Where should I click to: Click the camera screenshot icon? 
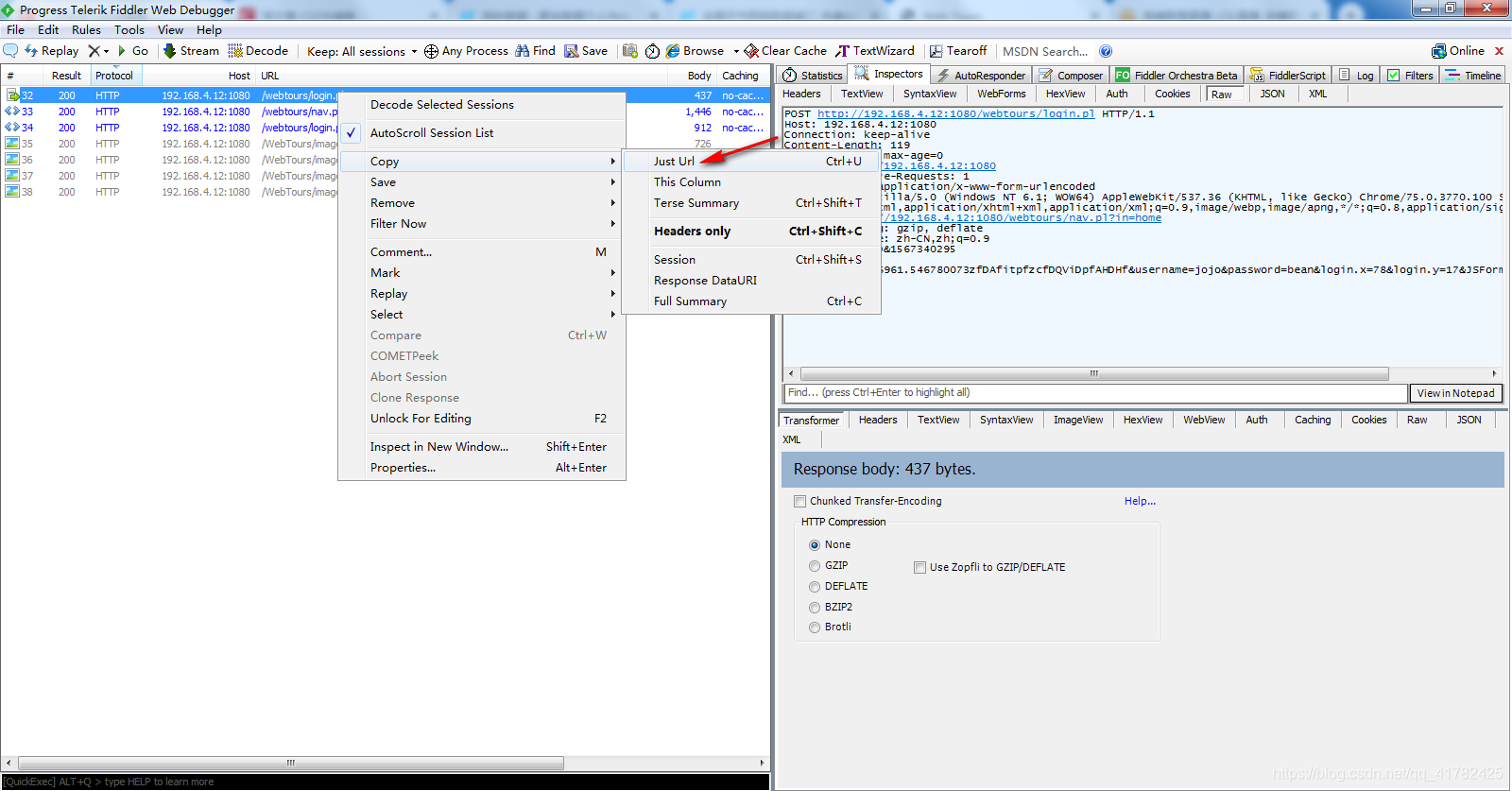(x=630, y=51)
